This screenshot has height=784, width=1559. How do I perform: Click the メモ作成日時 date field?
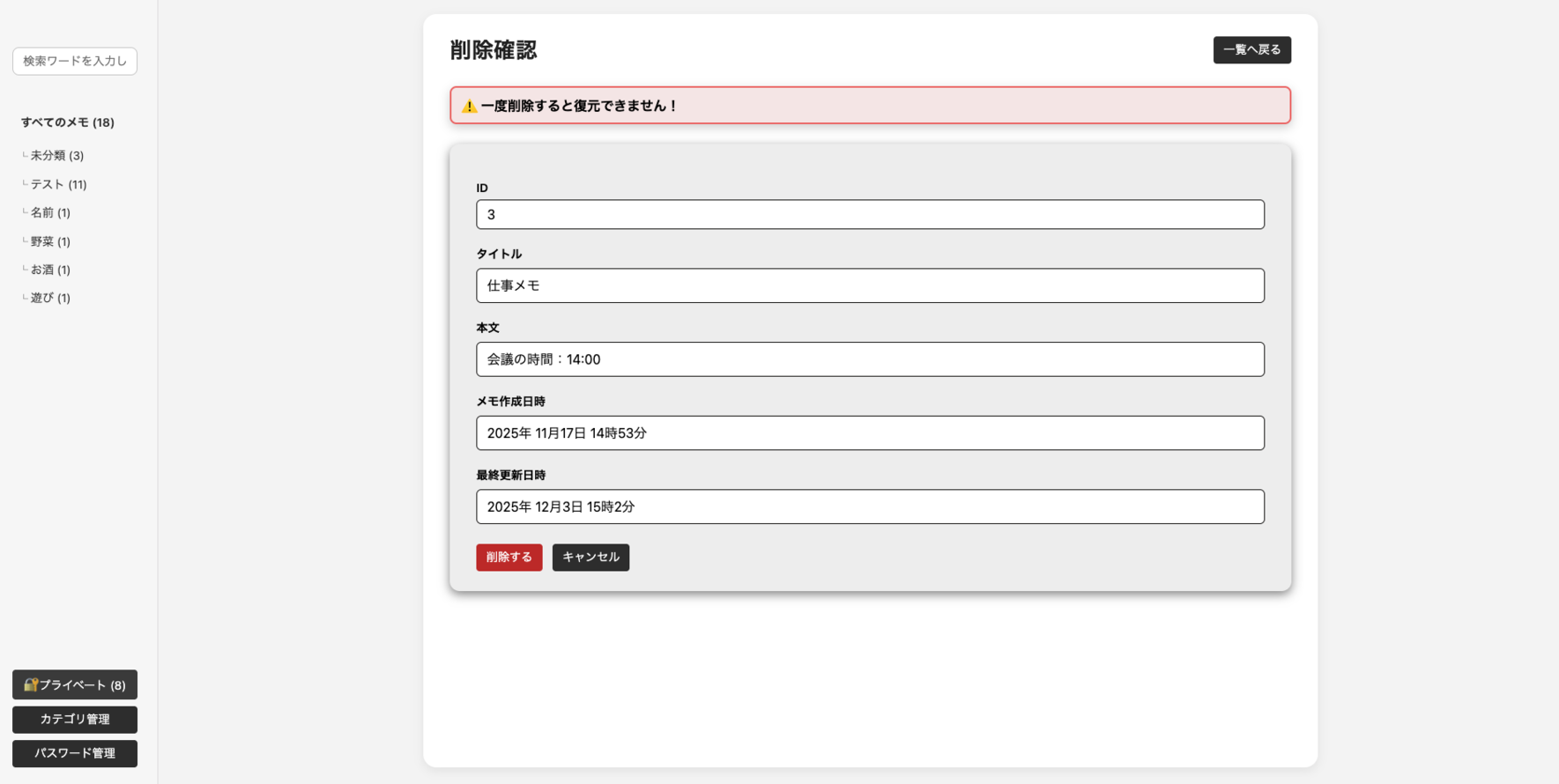(x=870, y=433)
